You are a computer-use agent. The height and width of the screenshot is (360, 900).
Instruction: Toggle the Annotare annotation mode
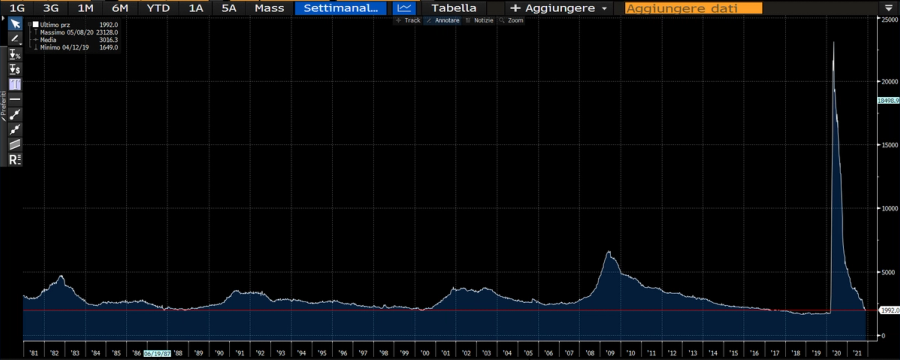[443, 20]
